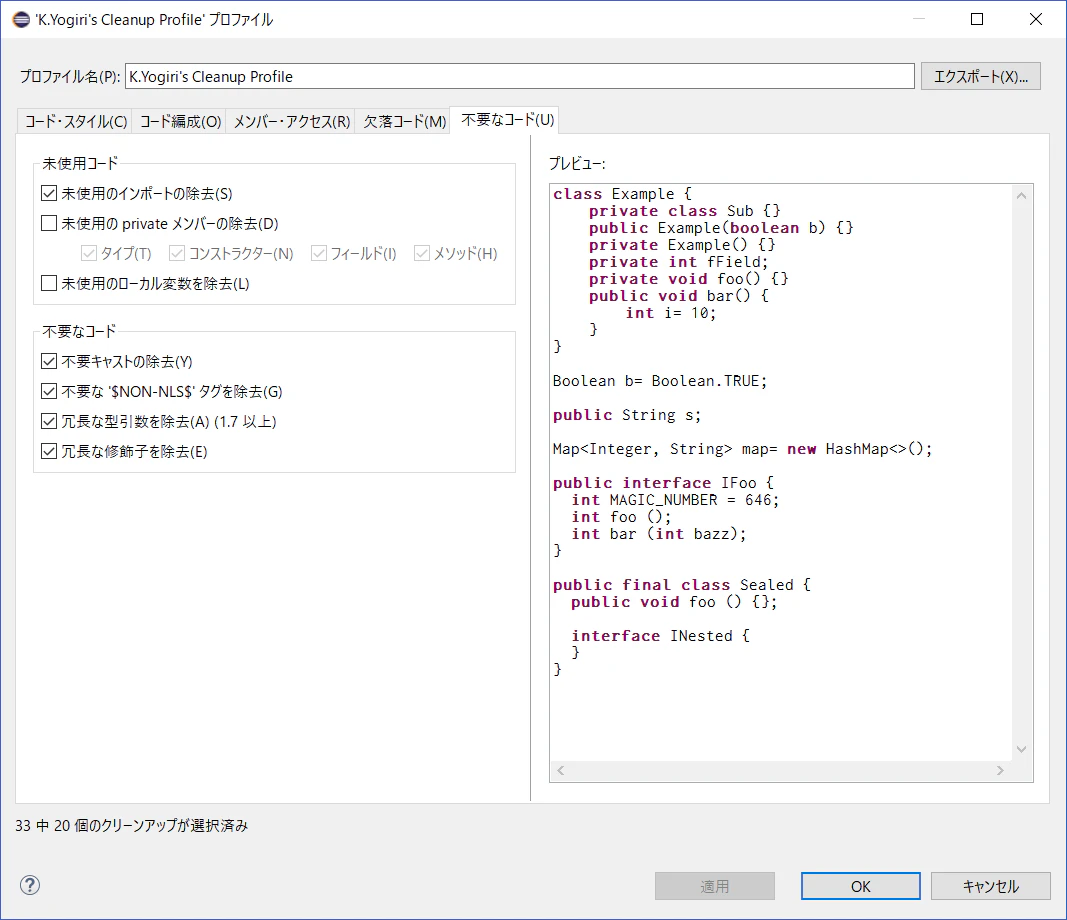Viewport: 1067px width, 920px height.
Task: Go to 欠落コード(M) tab
Action: click(404, 121)
